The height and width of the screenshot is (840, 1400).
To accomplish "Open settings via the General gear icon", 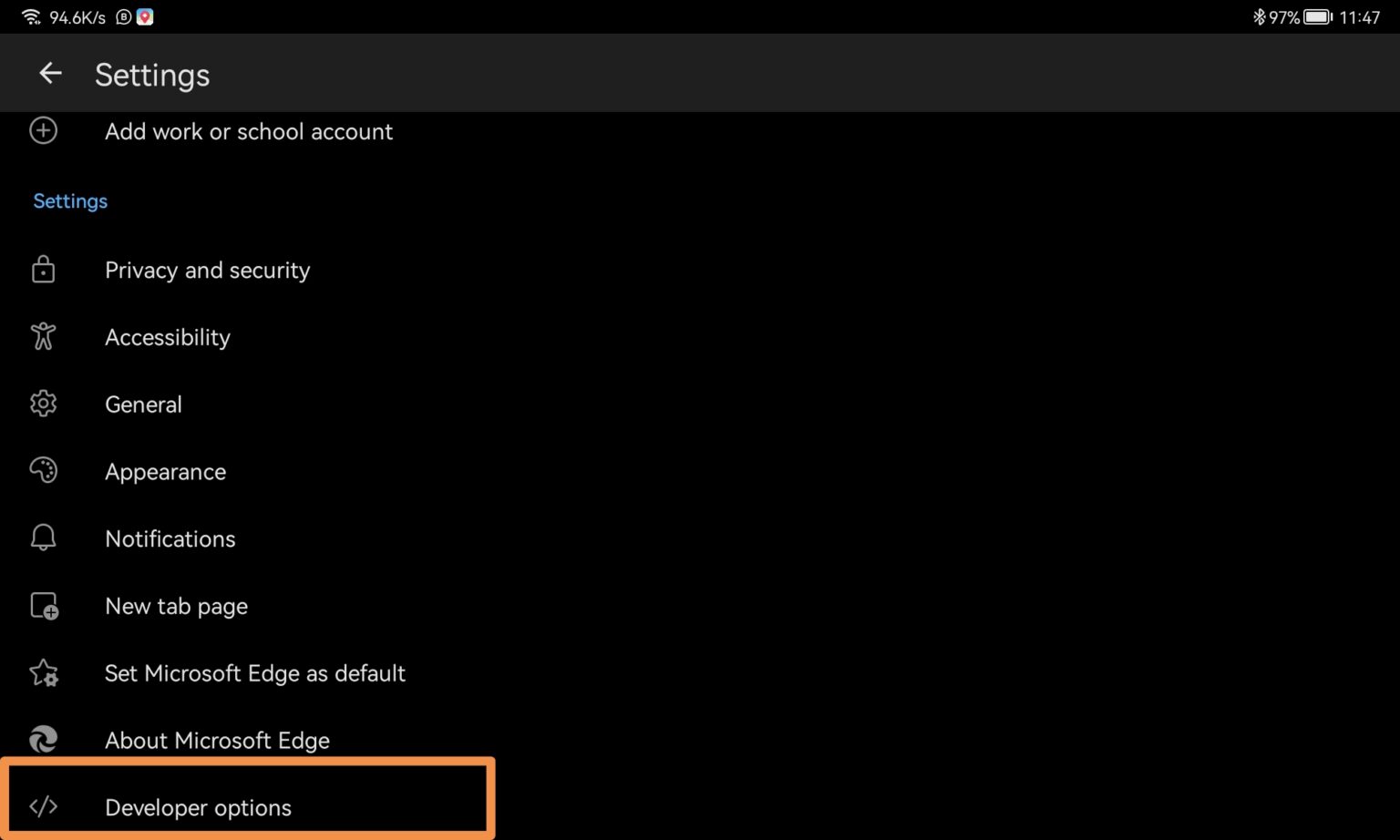I will click(x=43, y=404).
